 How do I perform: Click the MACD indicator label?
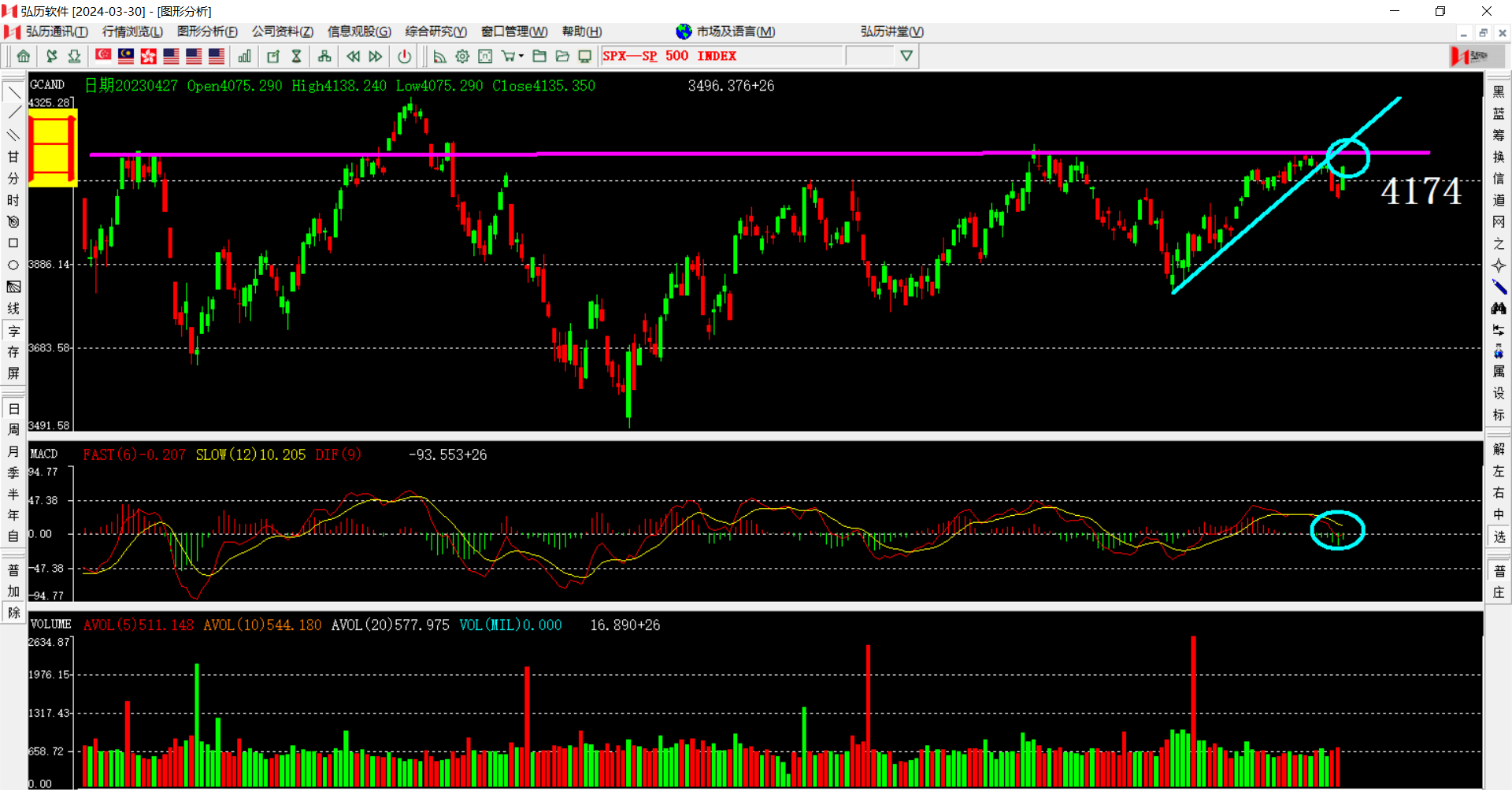[x=44, y=454]
